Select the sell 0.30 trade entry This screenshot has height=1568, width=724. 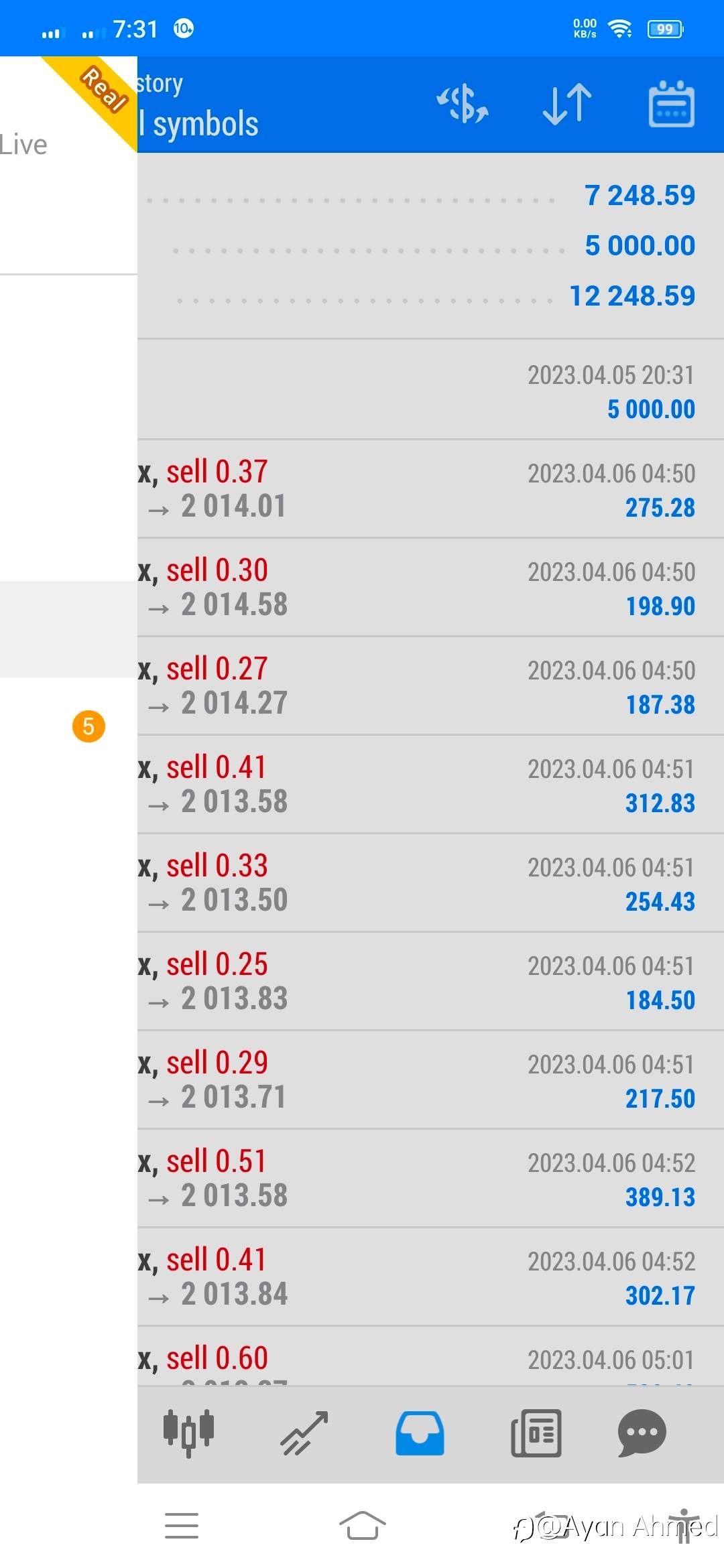click(429, 587)
